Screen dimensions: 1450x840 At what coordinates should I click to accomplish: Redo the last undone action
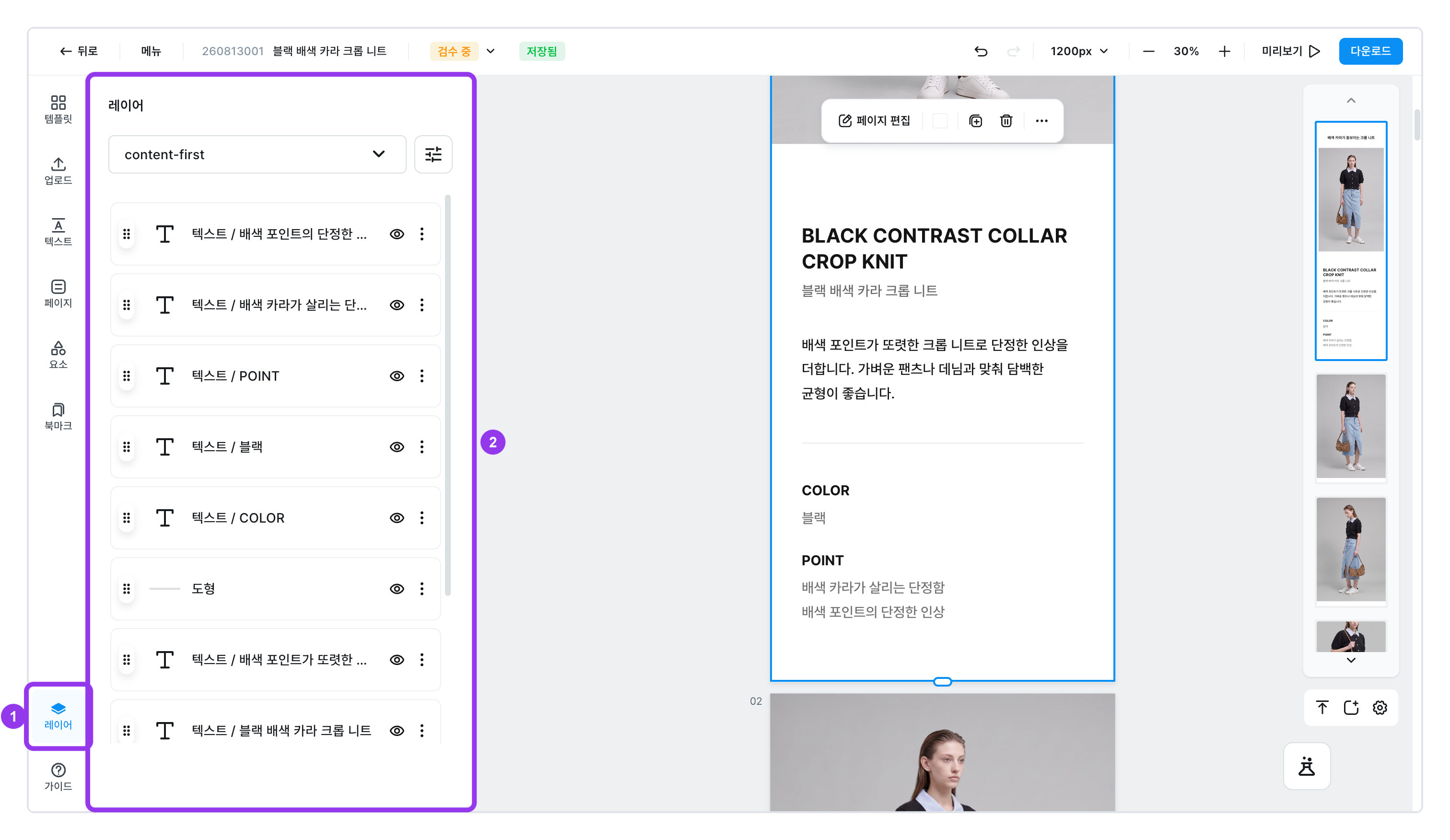1013,51
